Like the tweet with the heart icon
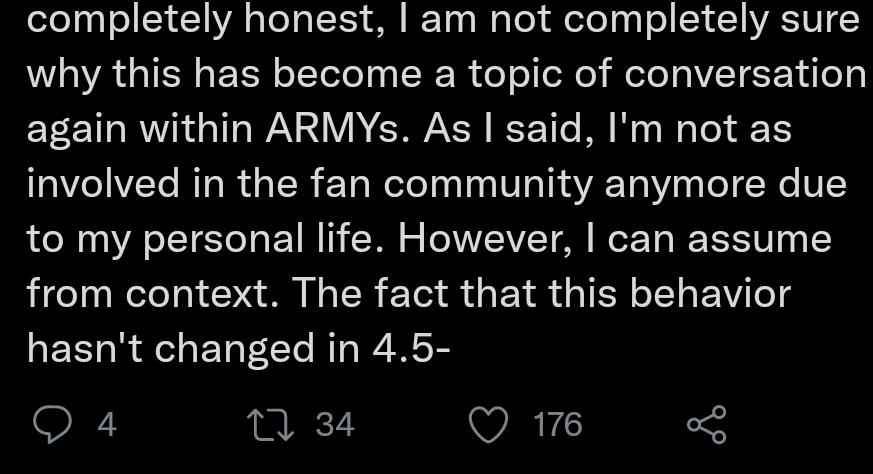 click(489, 425)
